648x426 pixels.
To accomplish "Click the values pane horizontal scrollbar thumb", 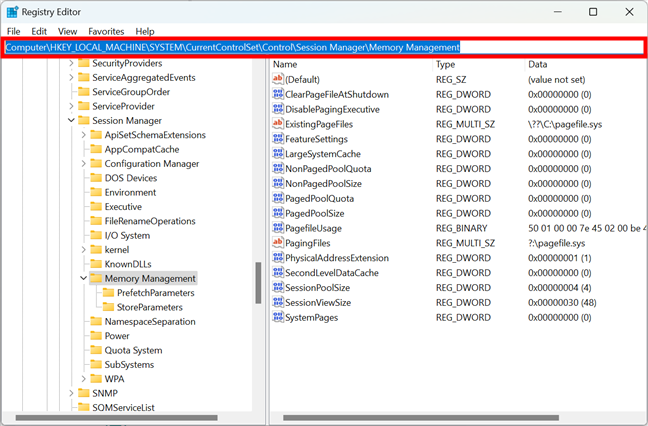I will [421, 418].
